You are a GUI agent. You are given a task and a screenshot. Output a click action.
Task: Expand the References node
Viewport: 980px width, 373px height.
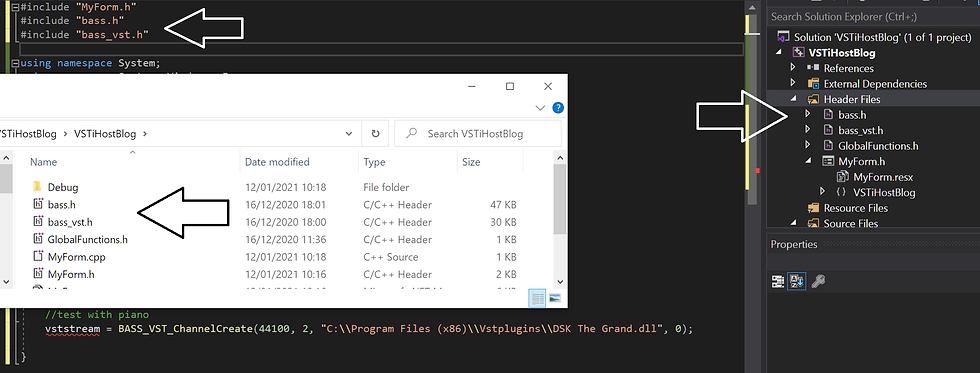click(x=793, y=68)
